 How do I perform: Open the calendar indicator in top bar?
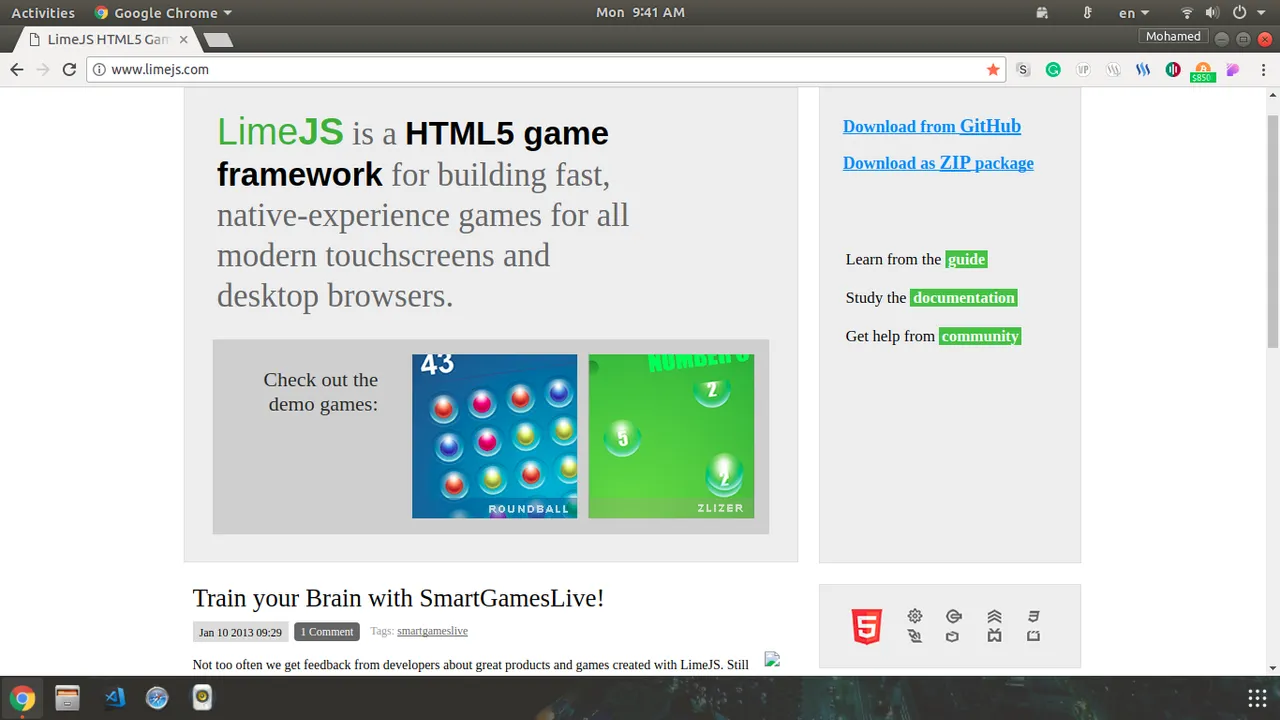click(1041, 13)
